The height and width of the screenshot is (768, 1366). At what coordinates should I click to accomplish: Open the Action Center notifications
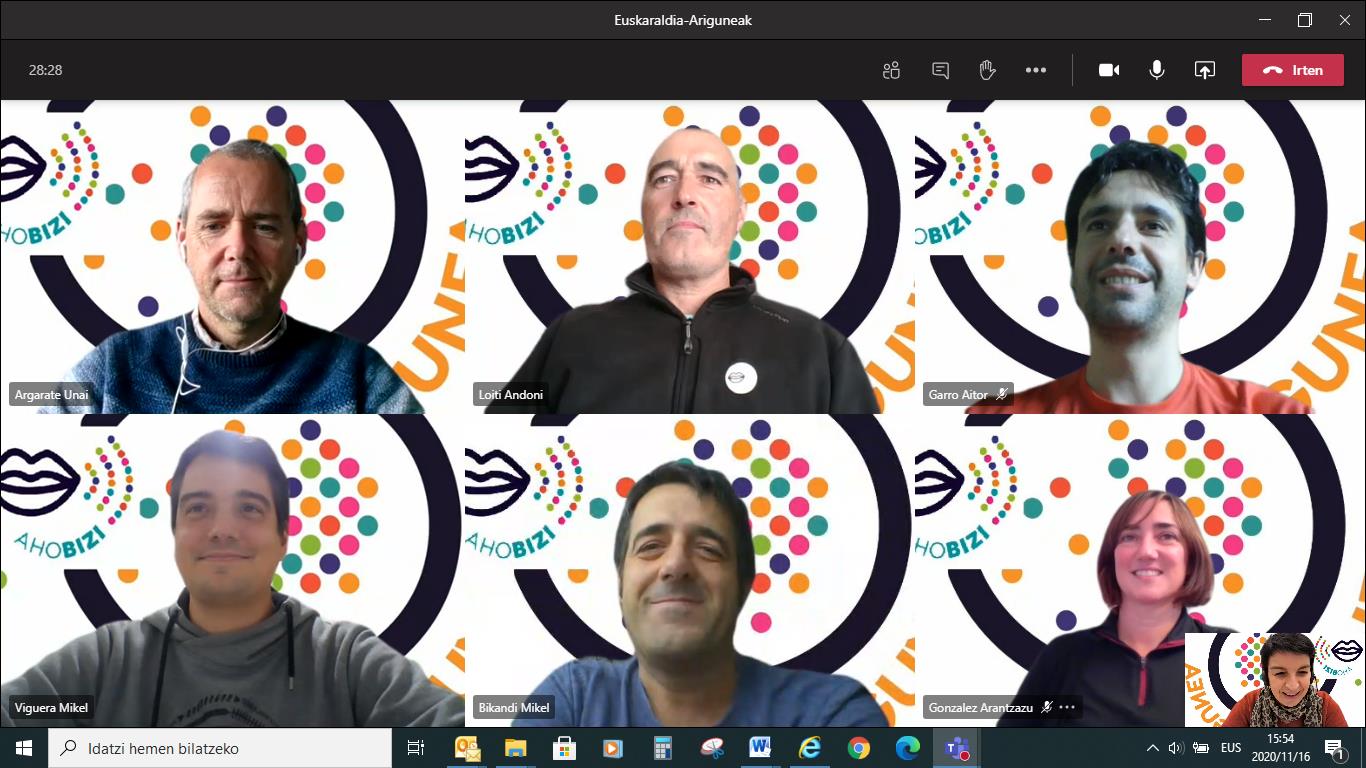1336,748
